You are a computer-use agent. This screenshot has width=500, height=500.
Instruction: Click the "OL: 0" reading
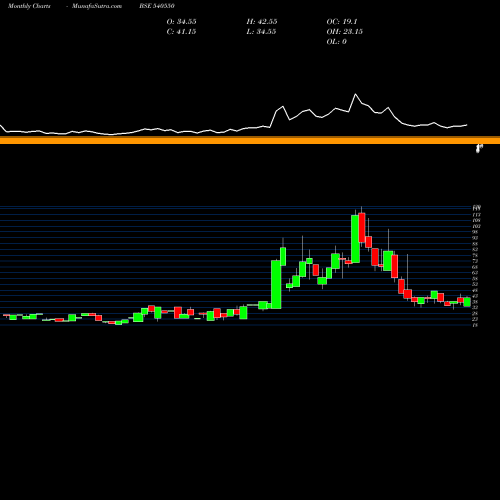coord(337,42)
